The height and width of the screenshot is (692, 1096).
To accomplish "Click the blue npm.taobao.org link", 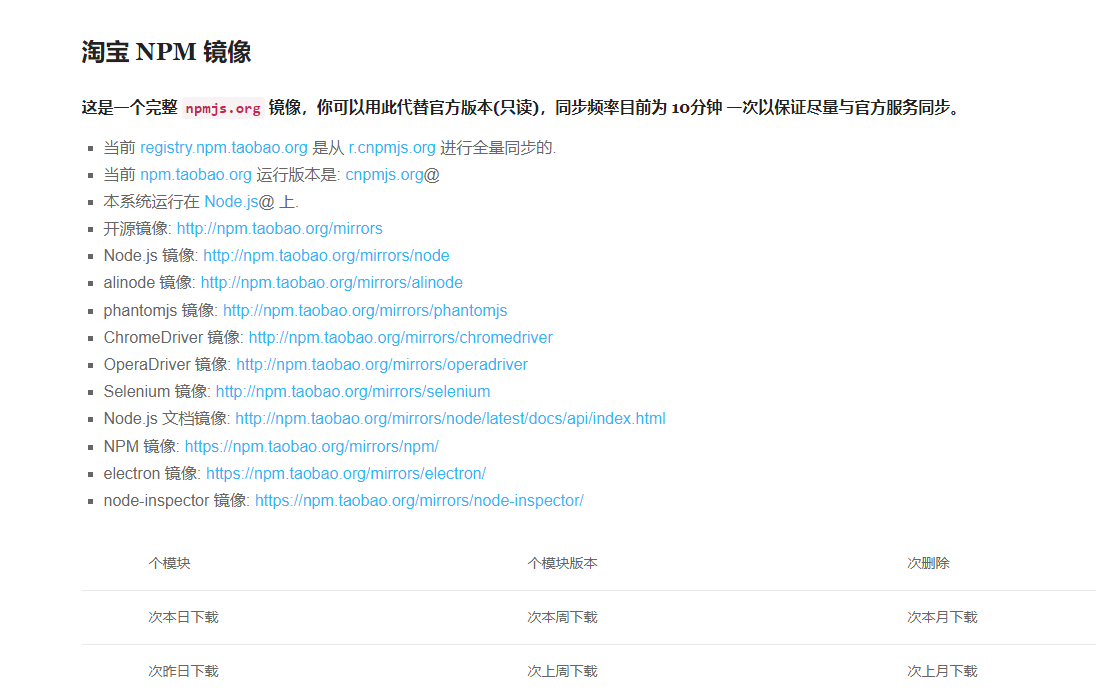I will (x=196, y=175).
